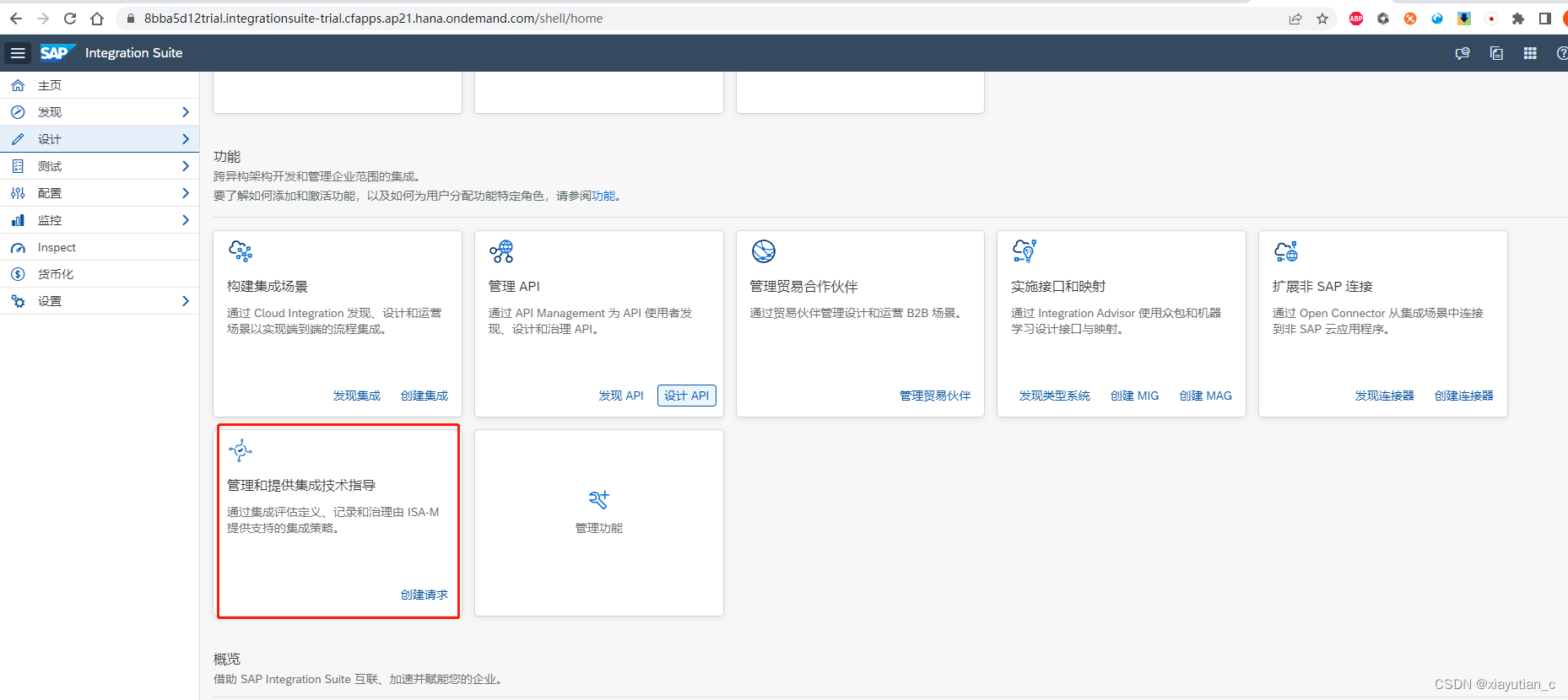Image resolution: width=1568 pixels, height=700 pixels.
Task: Open the copy/documents icon in header
Action: 1496,53
